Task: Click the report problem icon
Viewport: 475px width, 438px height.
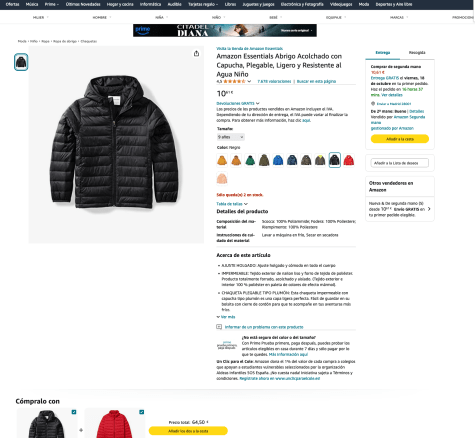Action: 219,327
